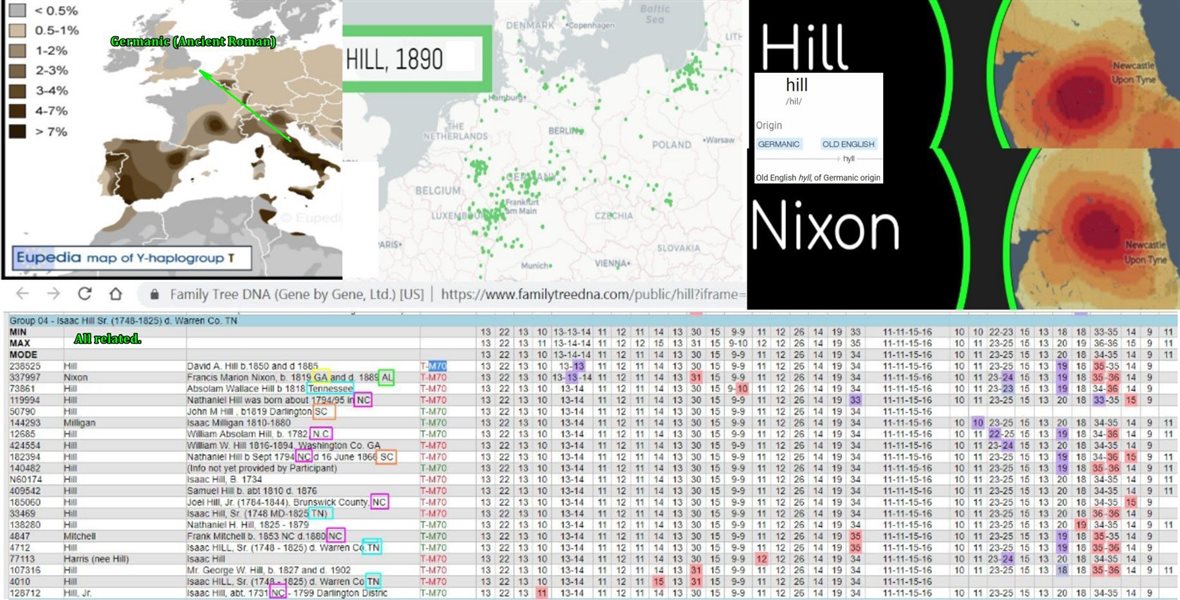Go to the browser home page icon

coord(117,294)
